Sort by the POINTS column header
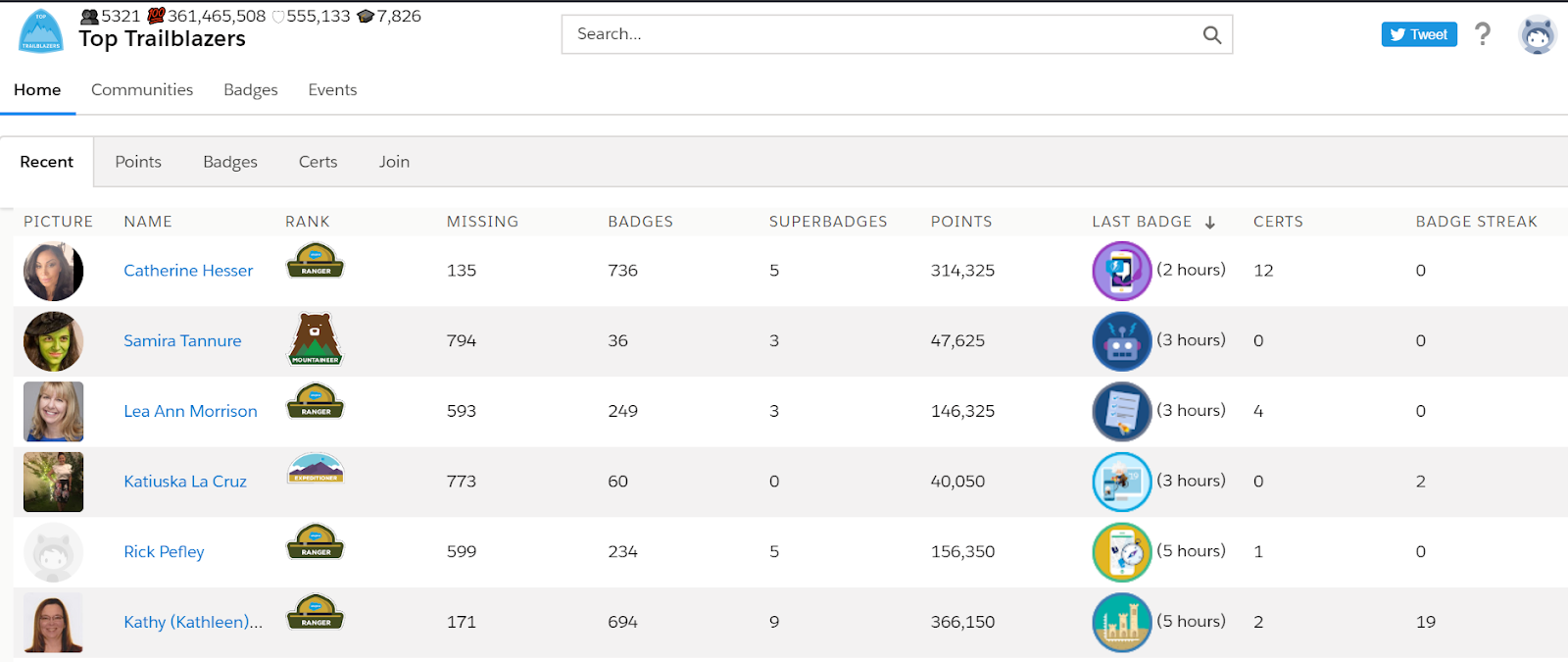Image resolution: width=1568 pixels, height=662 pixels. [x=961, y=222]
